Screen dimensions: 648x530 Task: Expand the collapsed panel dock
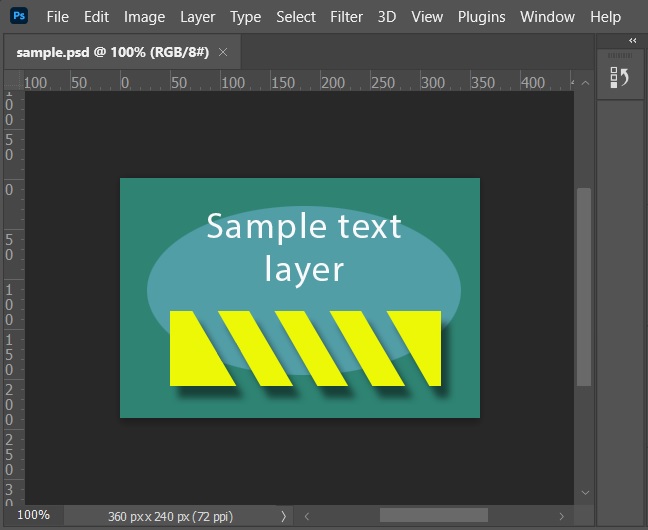632,40
